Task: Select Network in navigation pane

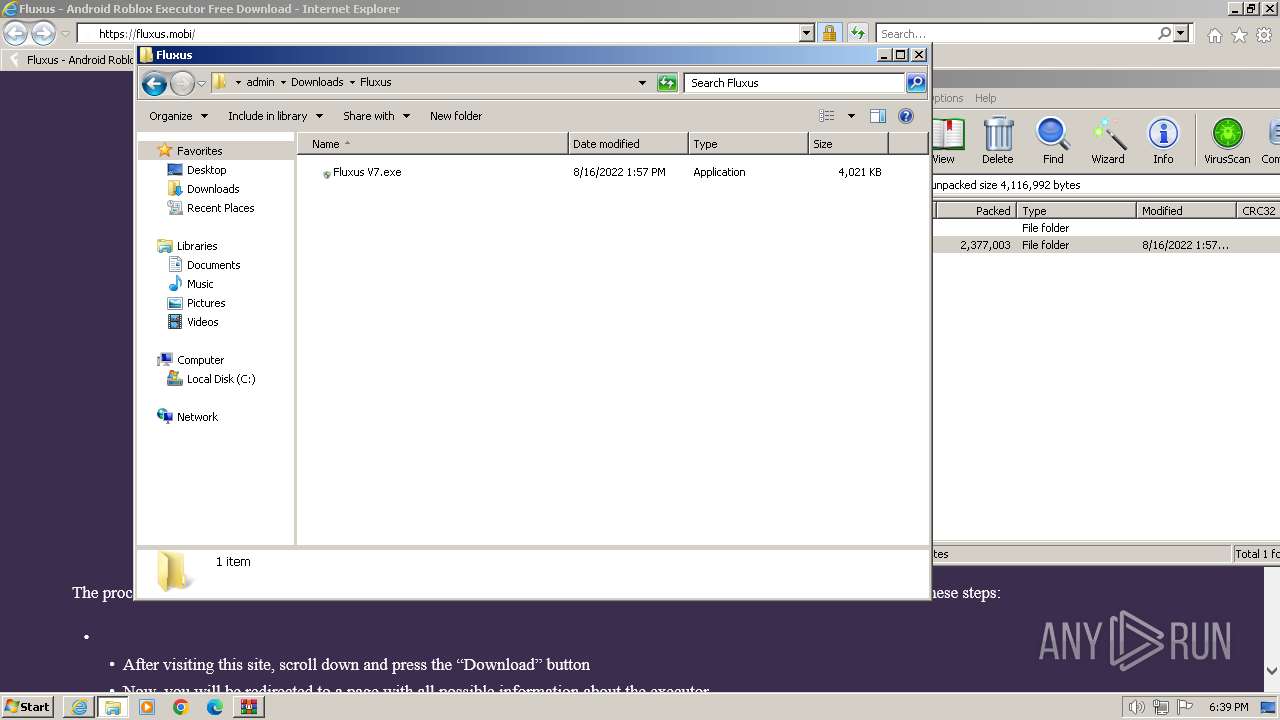Action: coord(197,417)
